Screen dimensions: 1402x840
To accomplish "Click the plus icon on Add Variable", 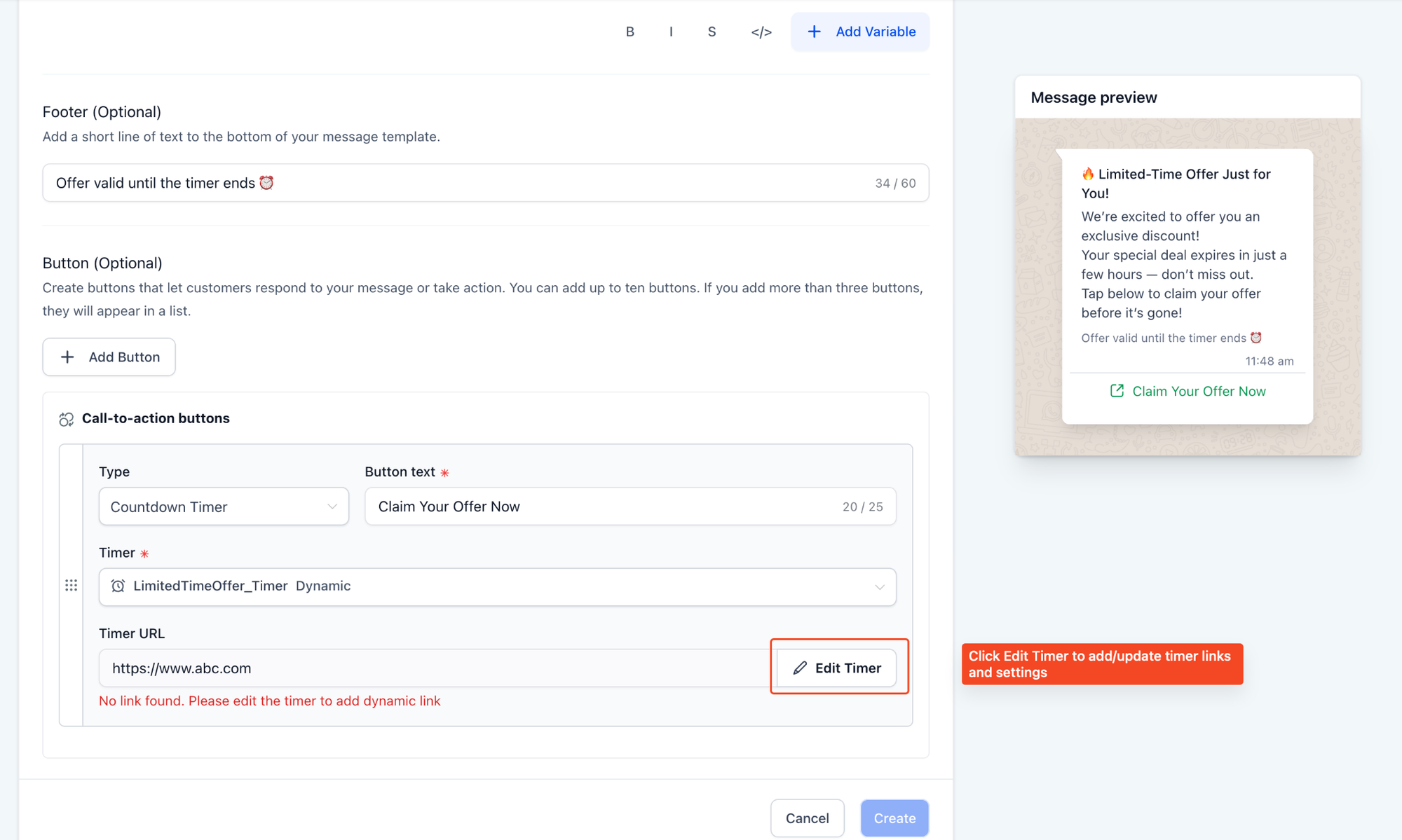I will click(x=814, y=32).
